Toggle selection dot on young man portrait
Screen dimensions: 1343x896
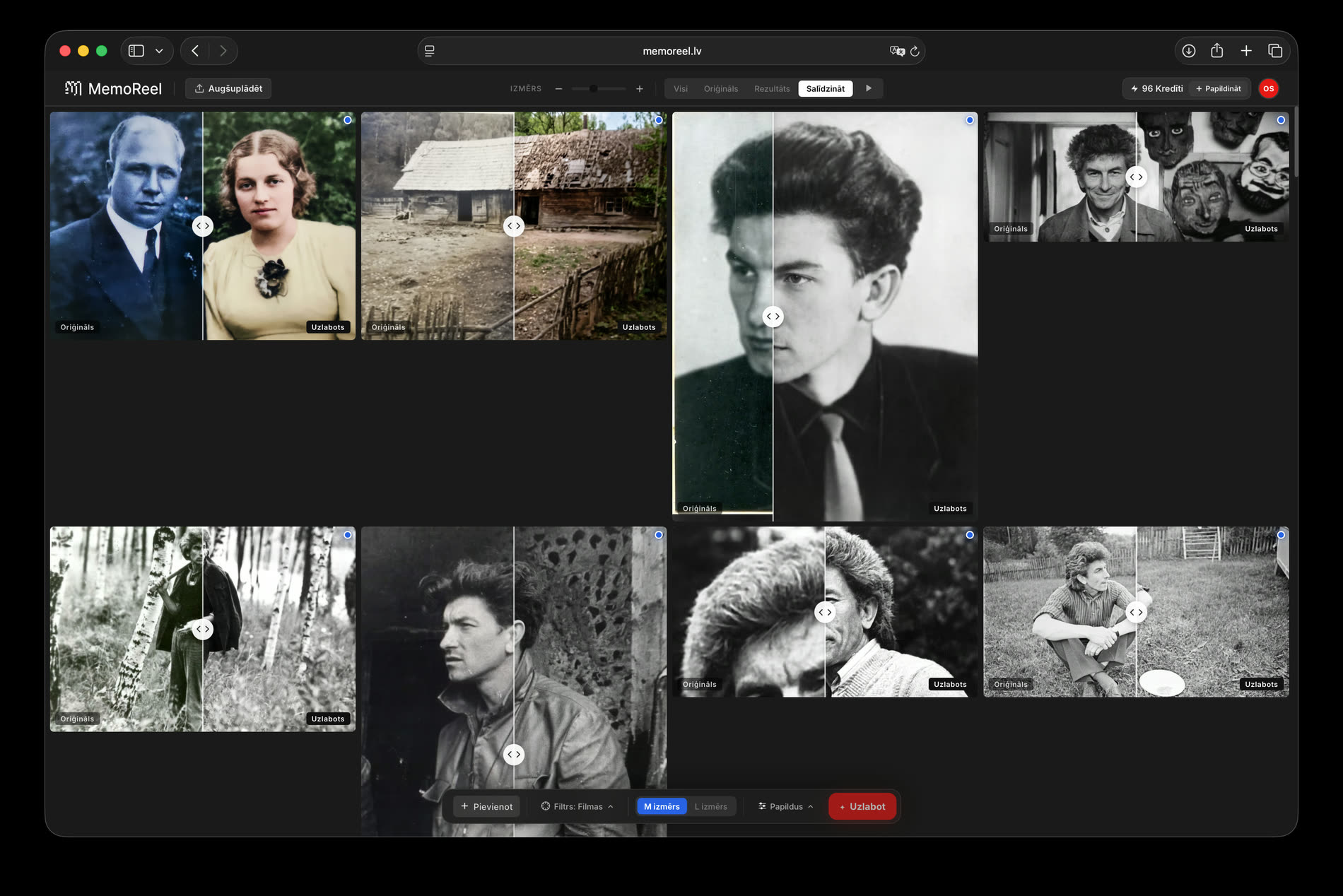pyautogui.click(x=969, y=120)
